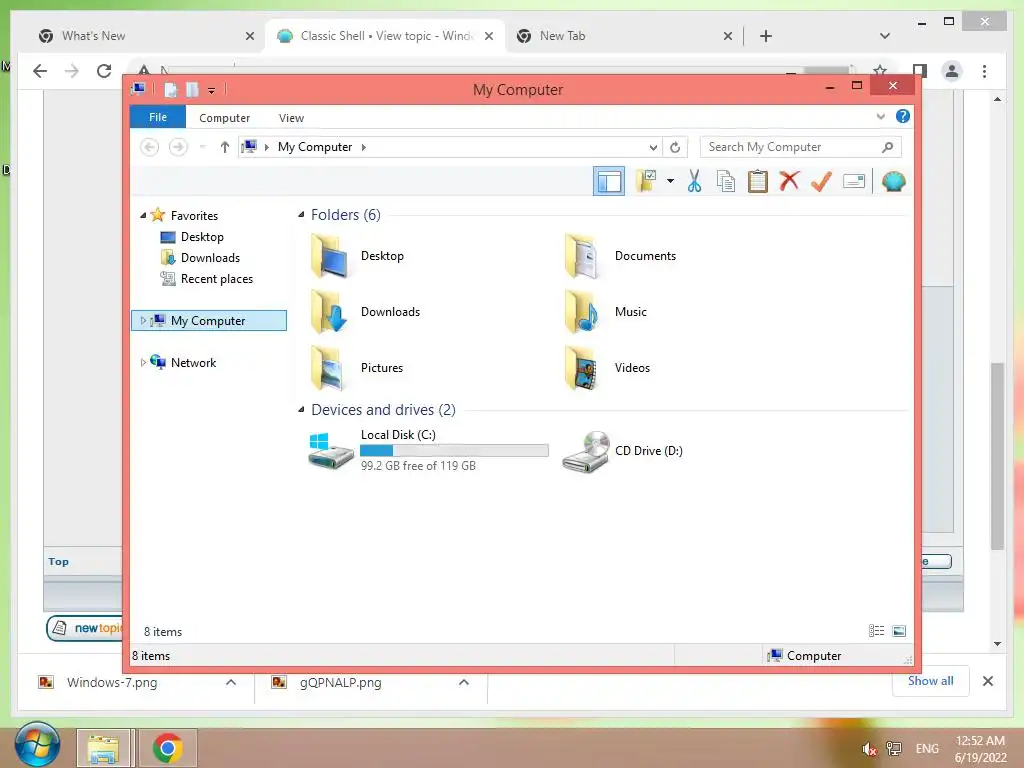Click Chrome reload page button
1024x768 pixels.
click(104, 71)
